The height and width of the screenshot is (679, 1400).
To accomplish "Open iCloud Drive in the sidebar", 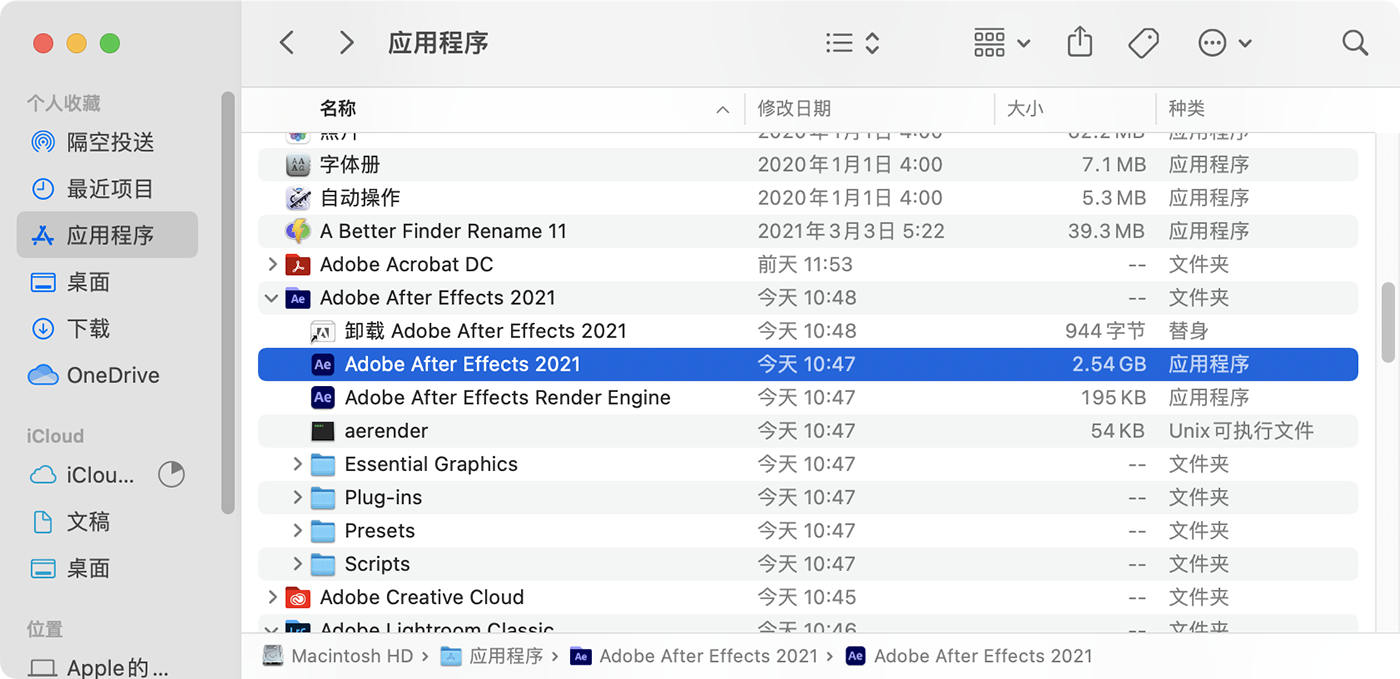I will point(85,475).
